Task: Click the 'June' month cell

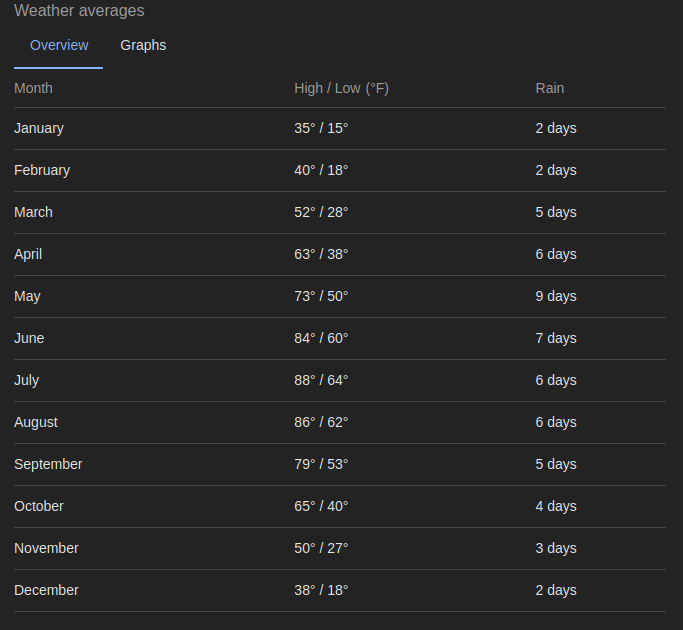Action: [x=29, y=338]
